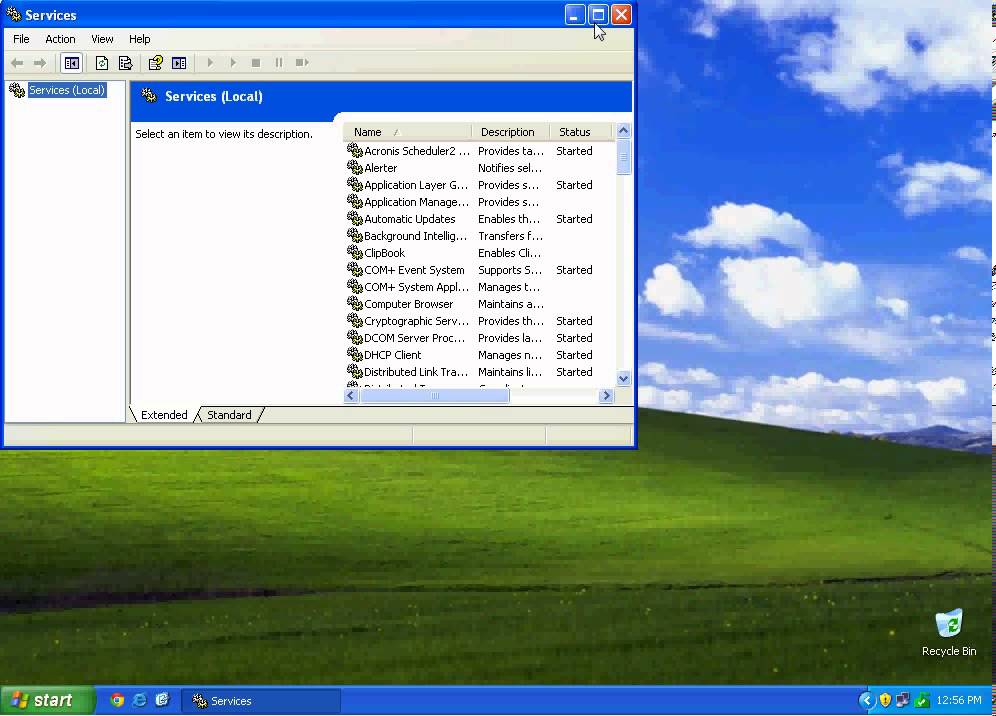Viewport: 996px width, 716px height.
Task: Click the Services (Local) pane heading icon
Action: (149, 96)
